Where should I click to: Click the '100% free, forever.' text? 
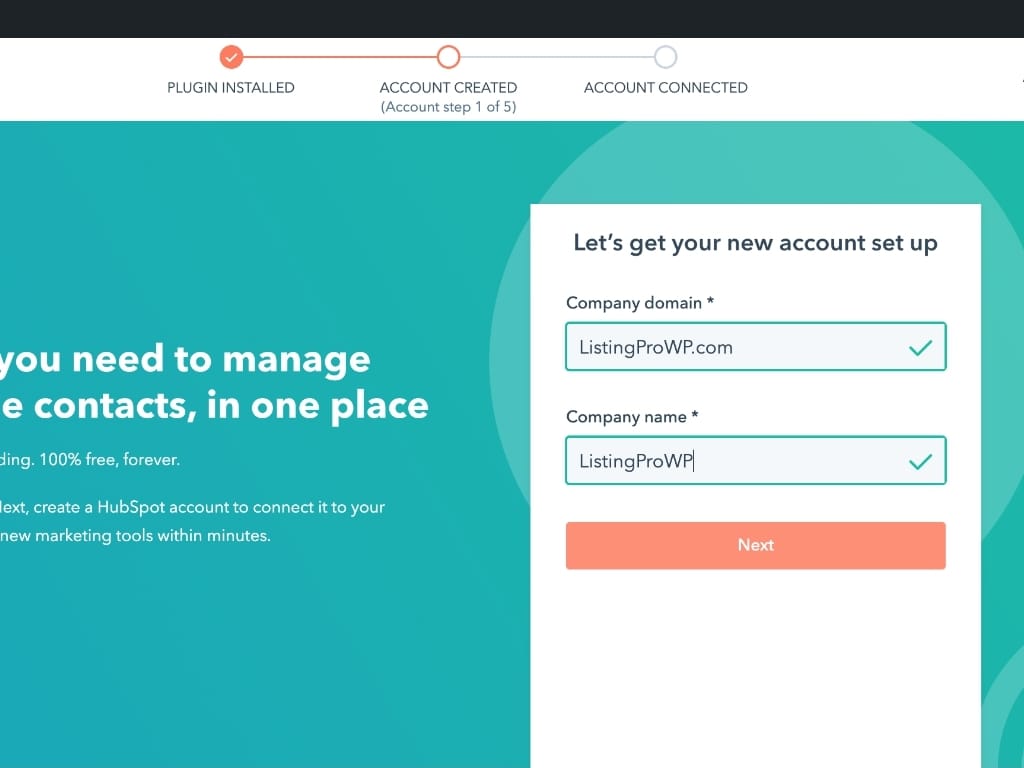[x=110, y=460]
